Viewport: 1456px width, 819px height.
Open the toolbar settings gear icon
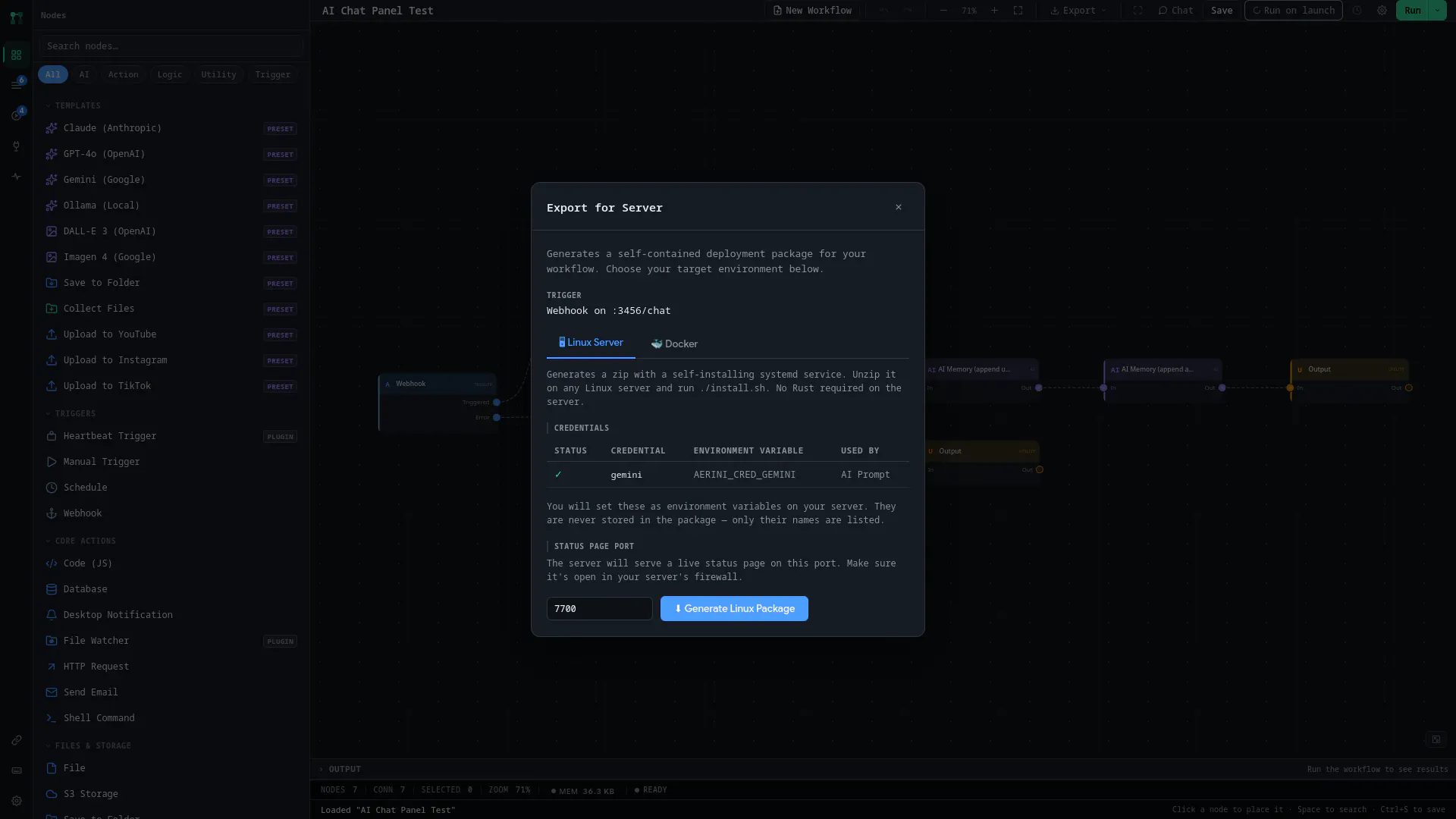click(x=1382, y=11)
